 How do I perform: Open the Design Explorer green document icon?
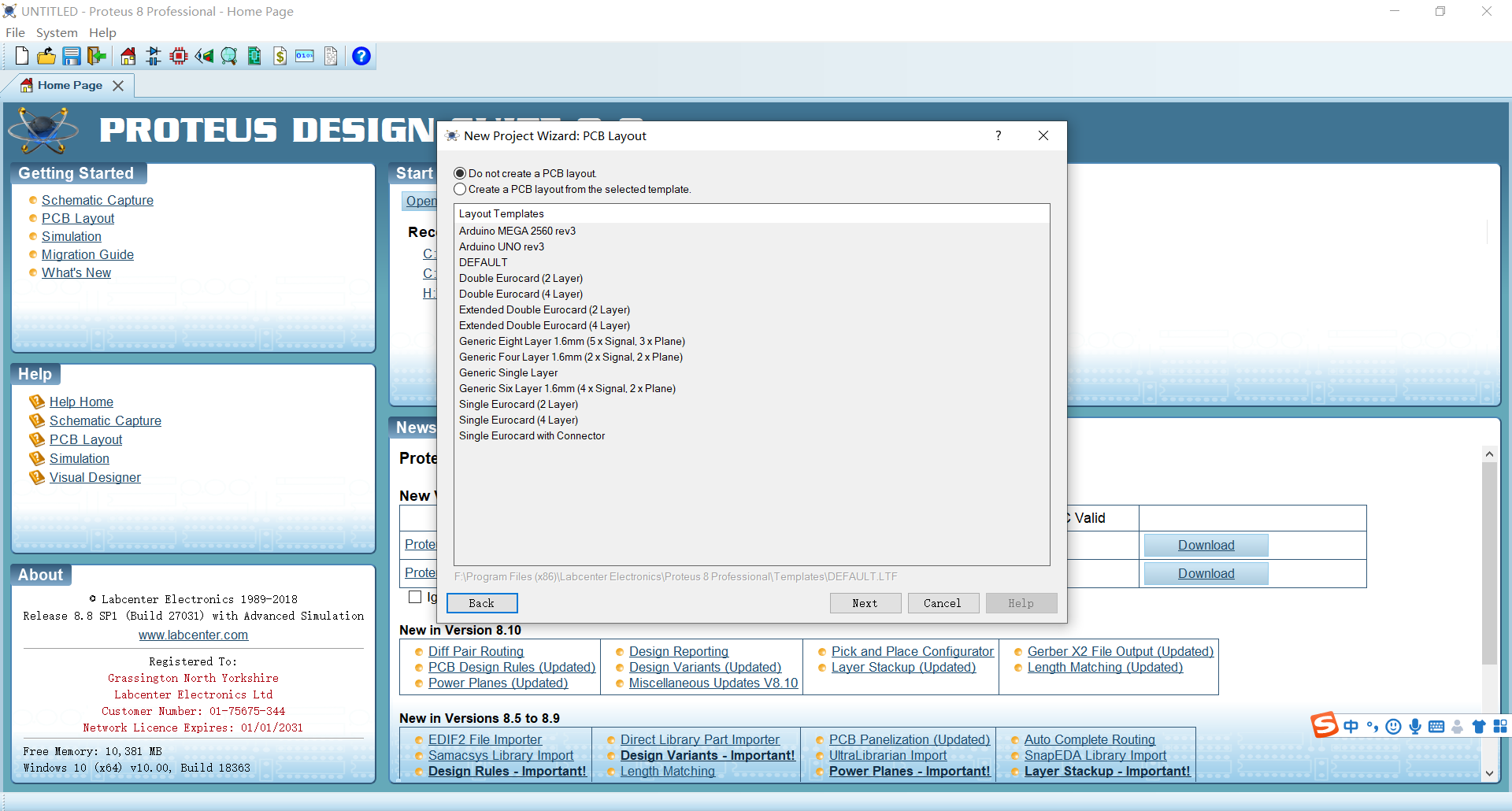[254, 56]
